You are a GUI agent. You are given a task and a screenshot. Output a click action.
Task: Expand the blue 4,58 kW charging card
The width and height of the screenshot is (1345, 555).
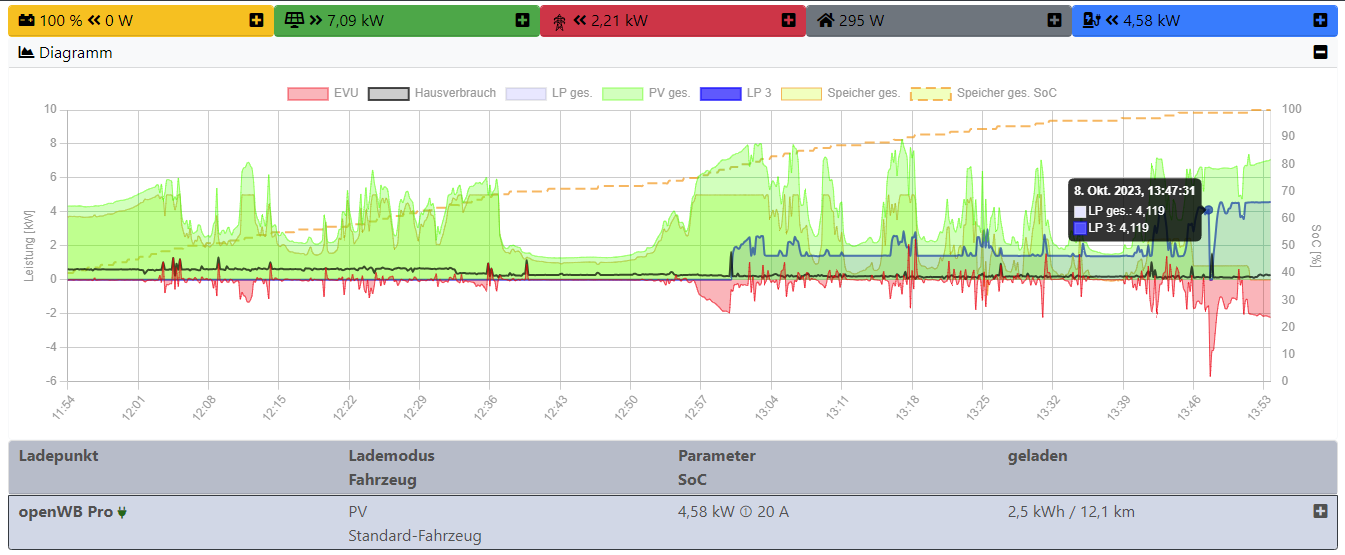click(1320, 20)
